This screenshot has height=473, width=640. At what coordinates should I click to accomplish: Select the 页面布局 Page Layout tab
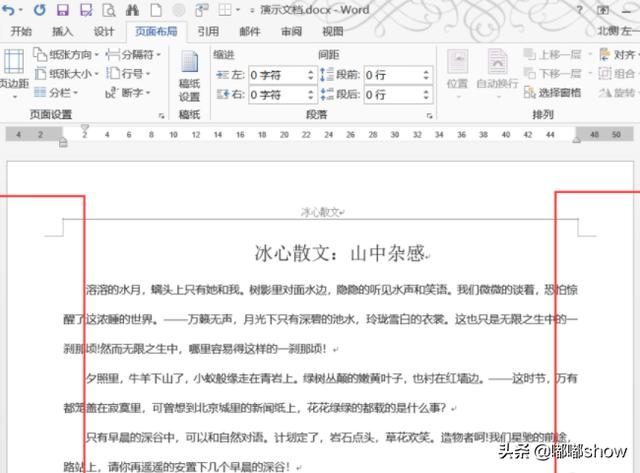(156, 31)
